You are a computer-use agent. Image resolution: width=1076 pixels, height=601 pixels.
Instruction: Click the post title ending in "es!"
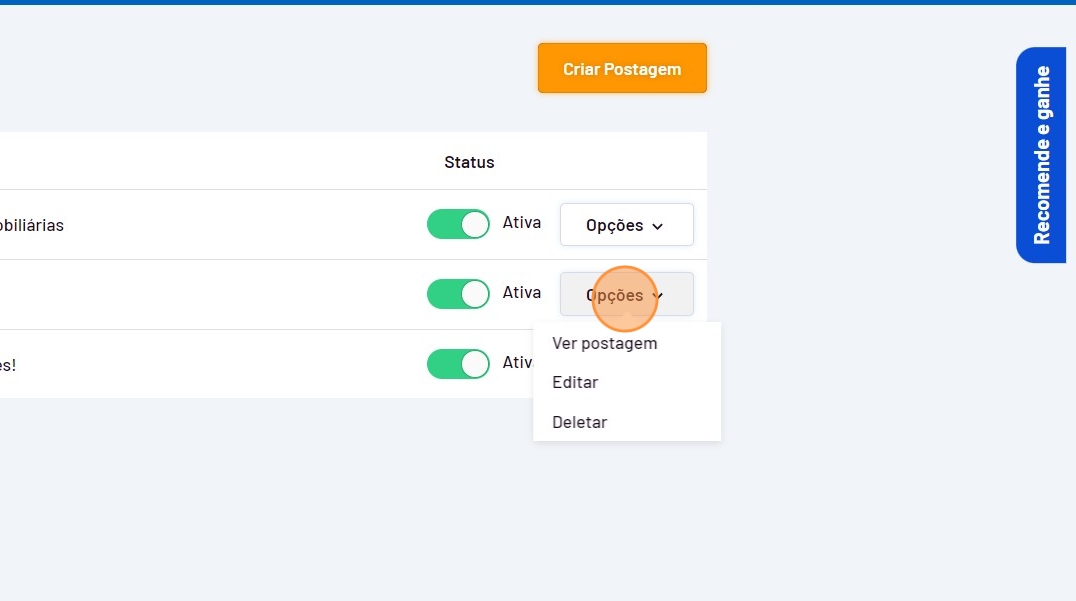coord(8,365)
